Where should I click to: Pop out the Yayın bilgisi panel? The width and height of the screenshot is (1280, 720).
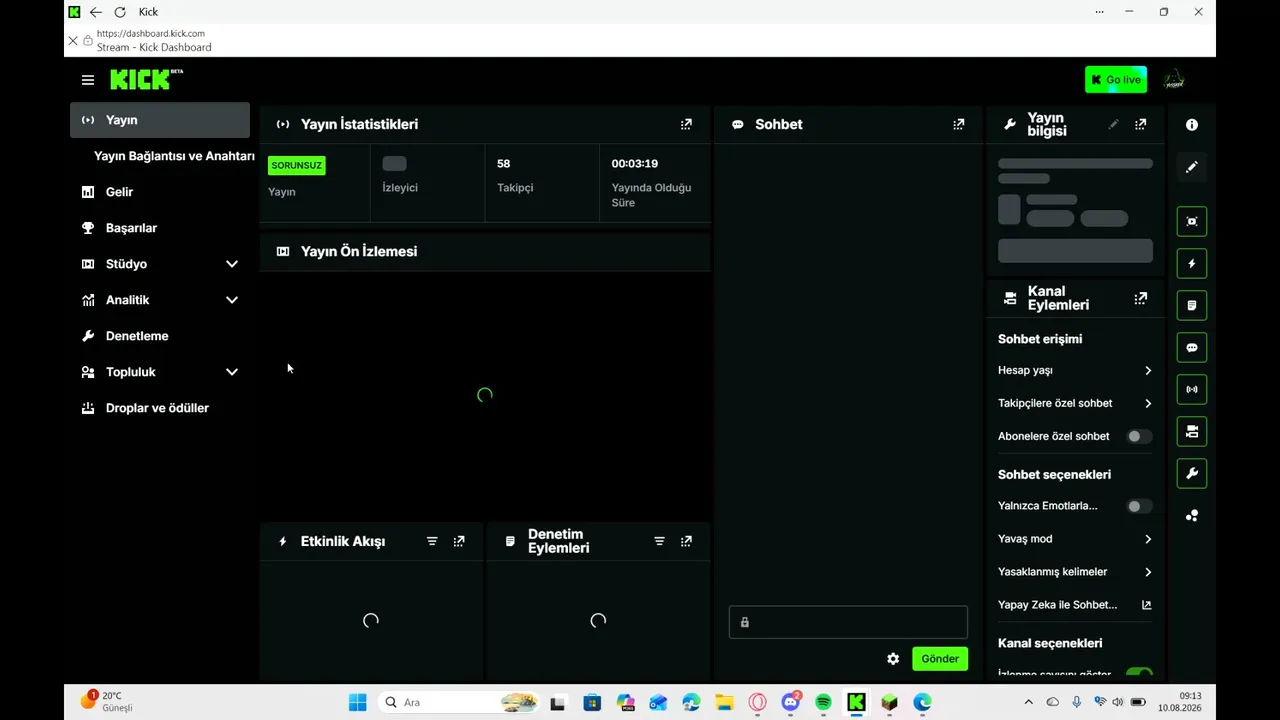tap(1141, 124)
